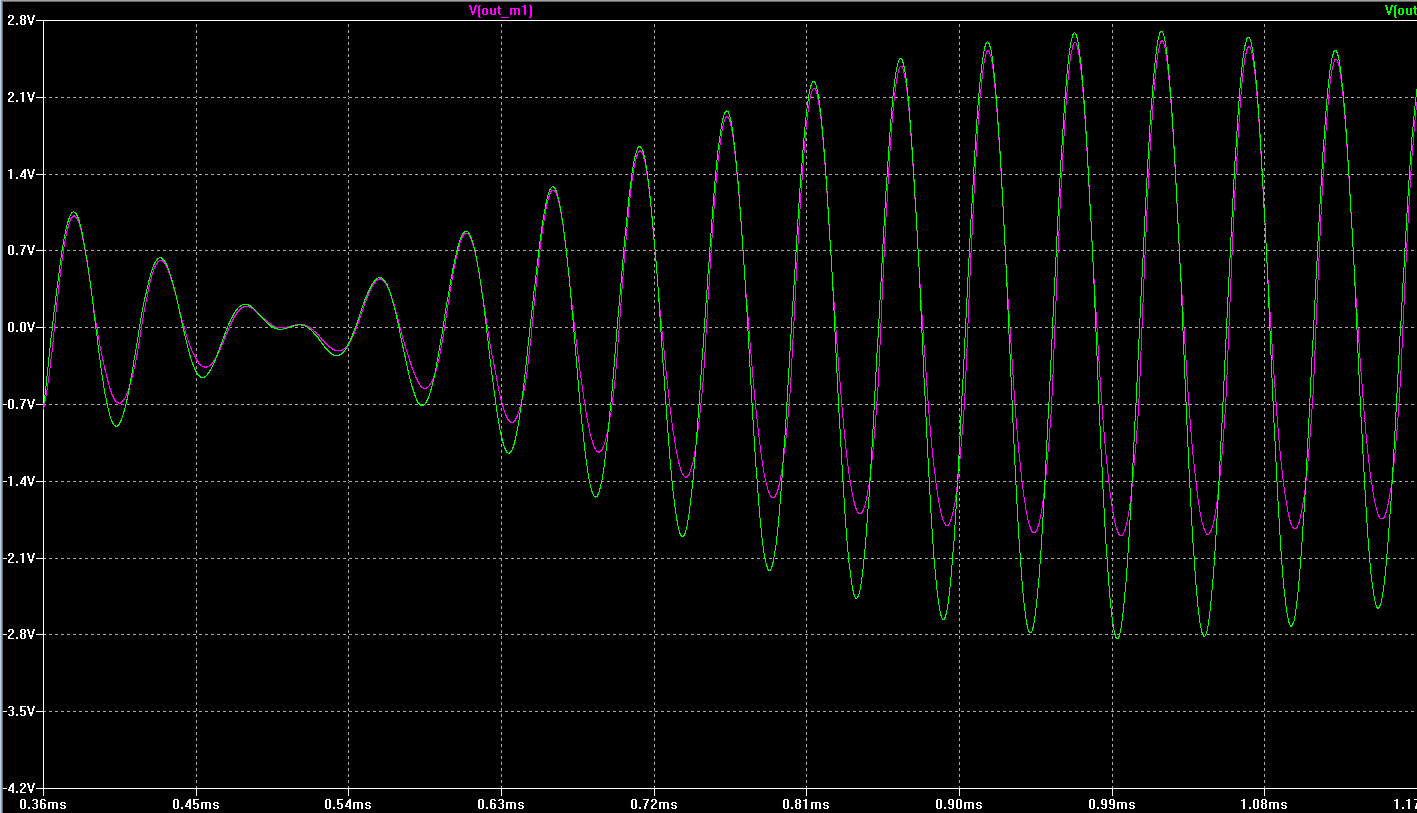This screenshot has width=1417, height=813.
Task: Click the green V[out trace label
Action: coord(1399,11)
